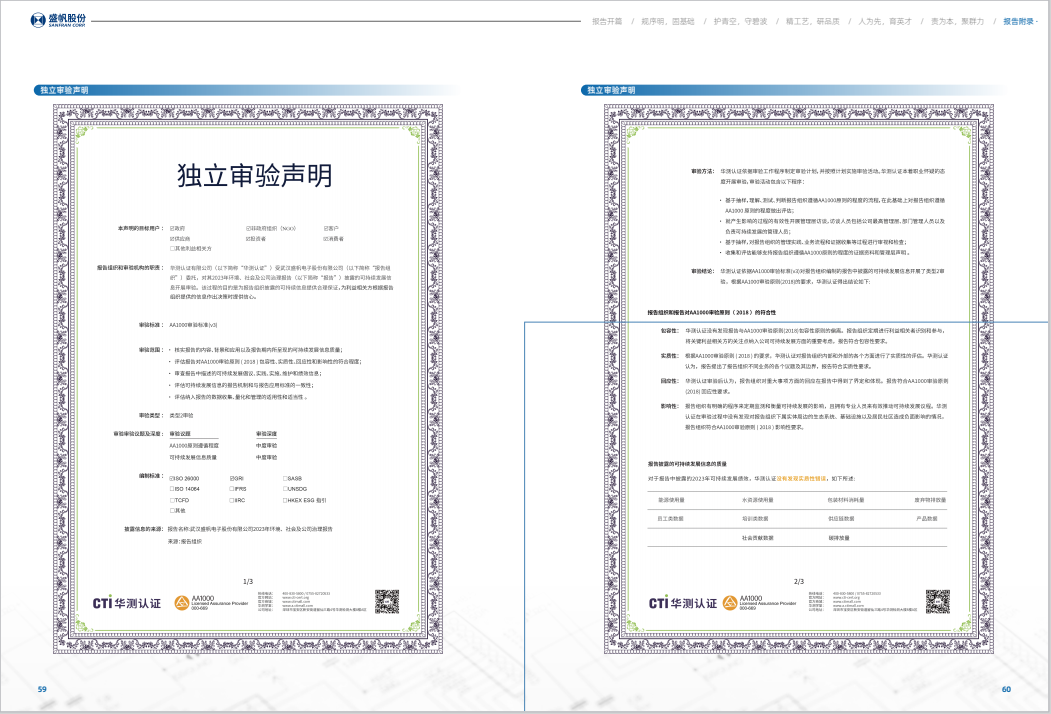The width and height of the screenshot is (1051, 714).
Task: Switch to the 报告附录 navigation tab
Action: 1018,20
